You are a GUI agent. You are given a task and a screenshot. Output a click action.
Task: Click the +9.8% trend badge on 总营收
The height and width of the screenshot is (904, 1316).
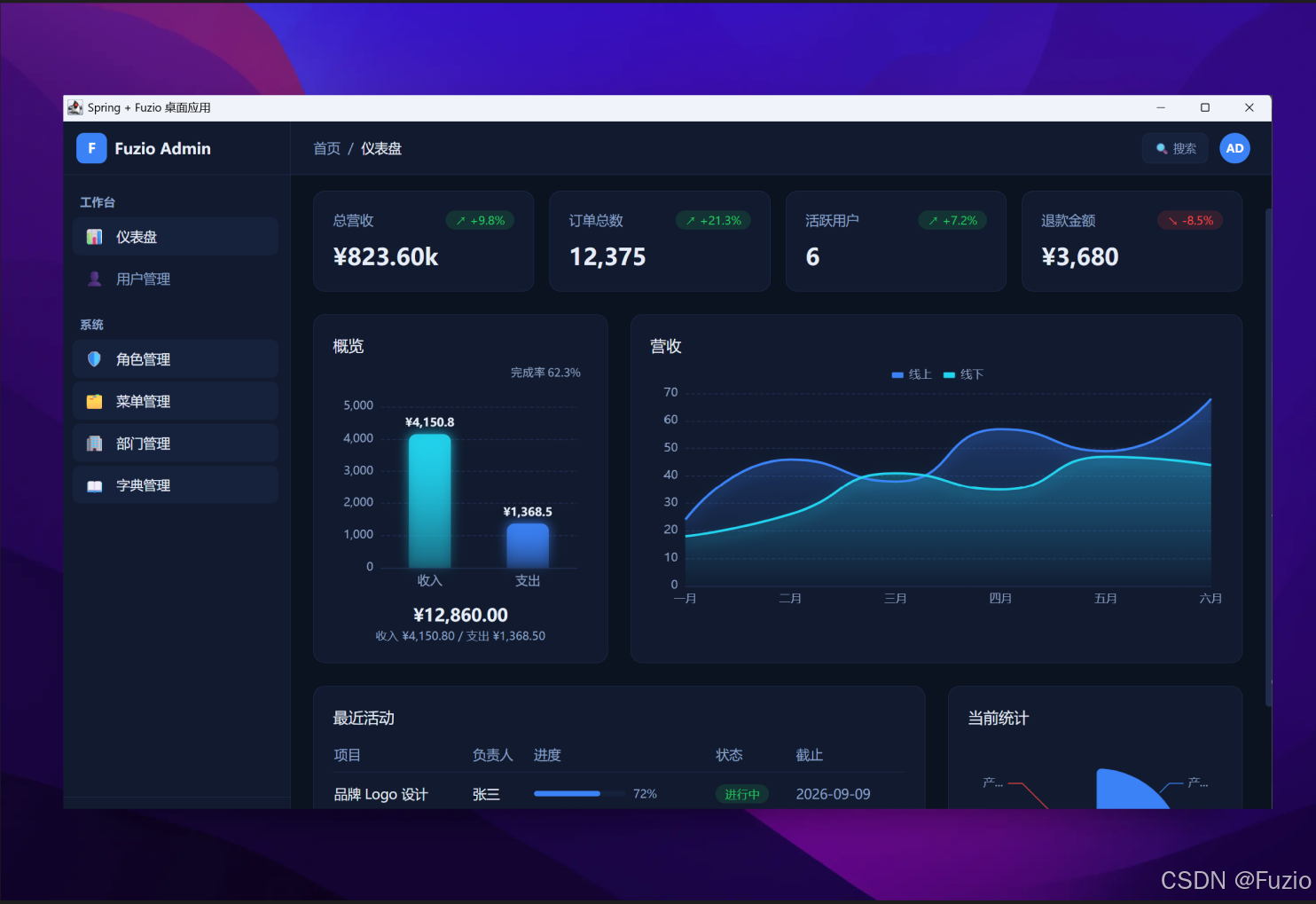pyautogui.click(x=480, y=220)
